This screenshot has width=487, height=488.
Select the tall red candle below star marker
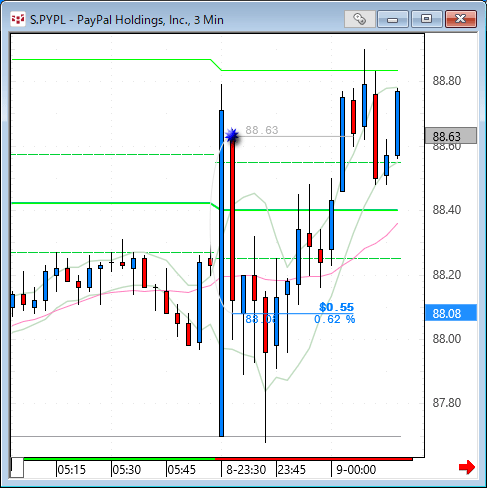click(232, 219)
